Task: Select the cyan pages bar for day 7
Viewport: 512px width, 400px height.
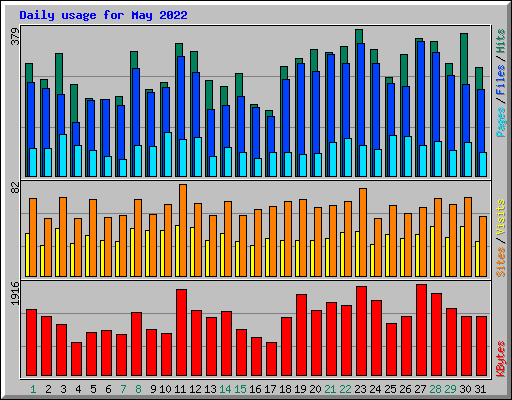Action: 123,168
